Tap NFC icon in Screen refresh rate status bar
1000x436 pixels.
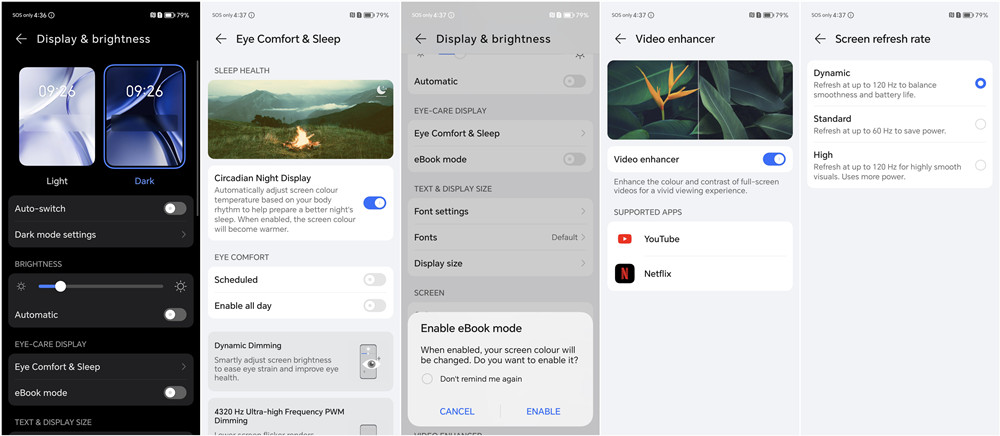point(952,15)
